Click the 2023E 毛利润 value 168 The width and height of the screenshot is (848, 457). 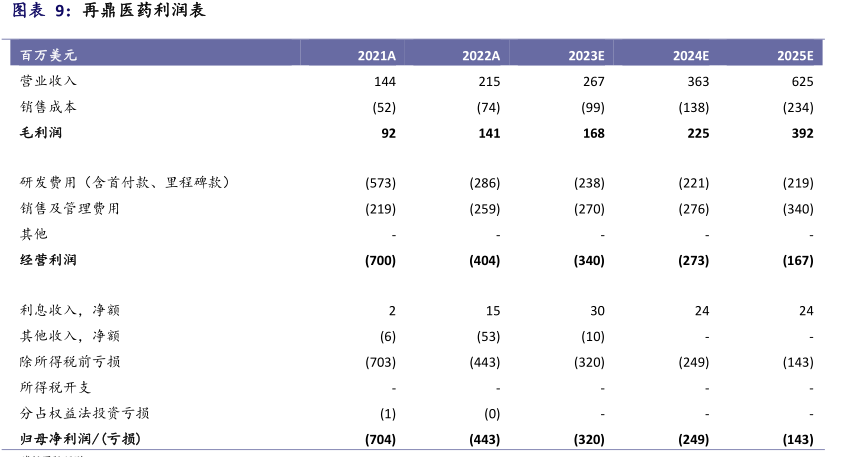coord(593,132)
